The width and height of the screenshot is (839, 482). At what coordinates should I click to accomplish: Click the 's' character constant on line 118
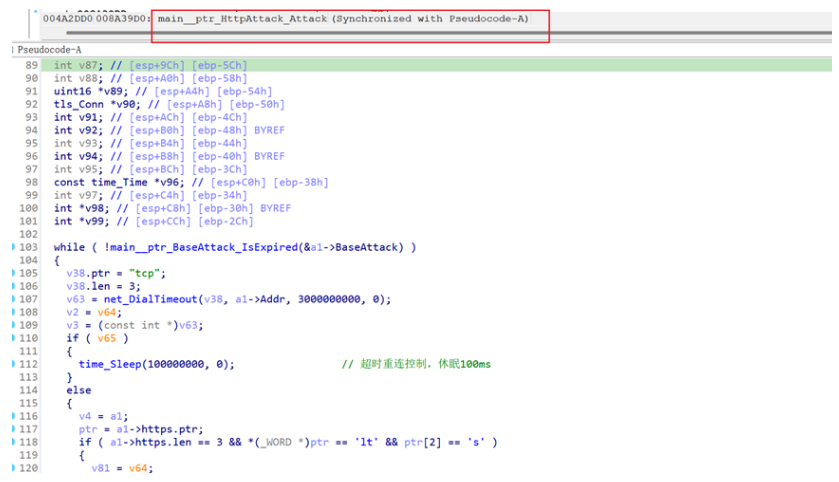click(x=476, y=442)
